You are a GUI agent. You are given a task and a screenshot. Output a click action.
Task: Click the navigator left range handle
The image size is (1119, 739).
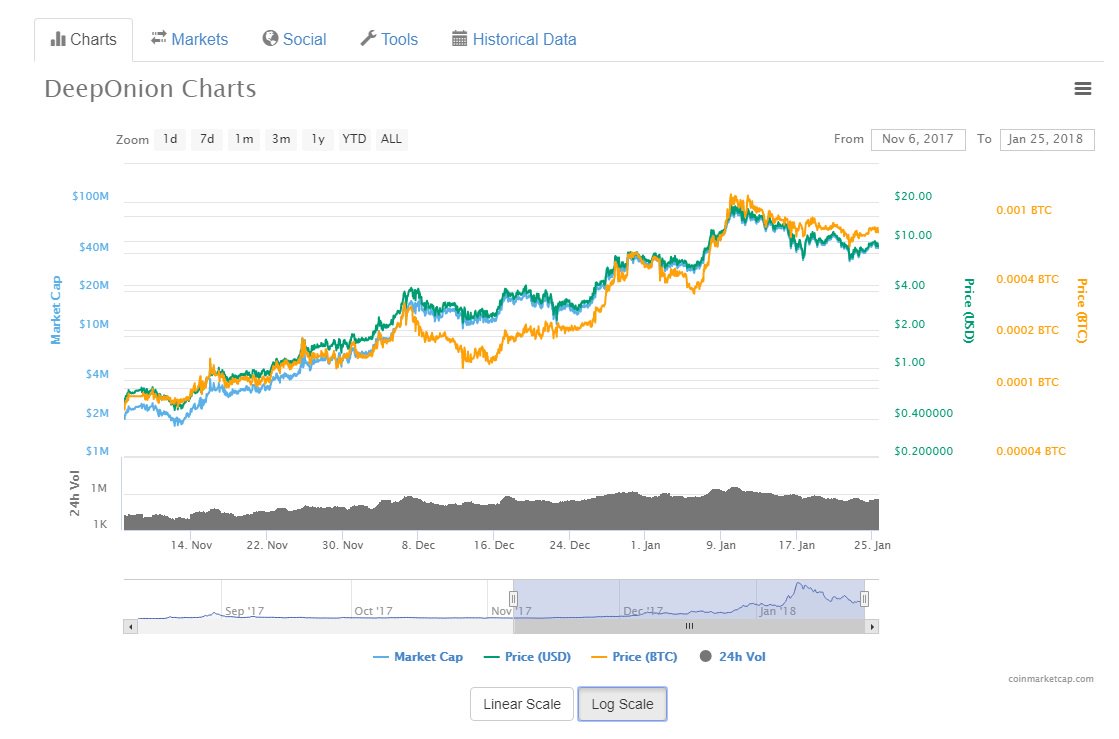coord(513,598)
